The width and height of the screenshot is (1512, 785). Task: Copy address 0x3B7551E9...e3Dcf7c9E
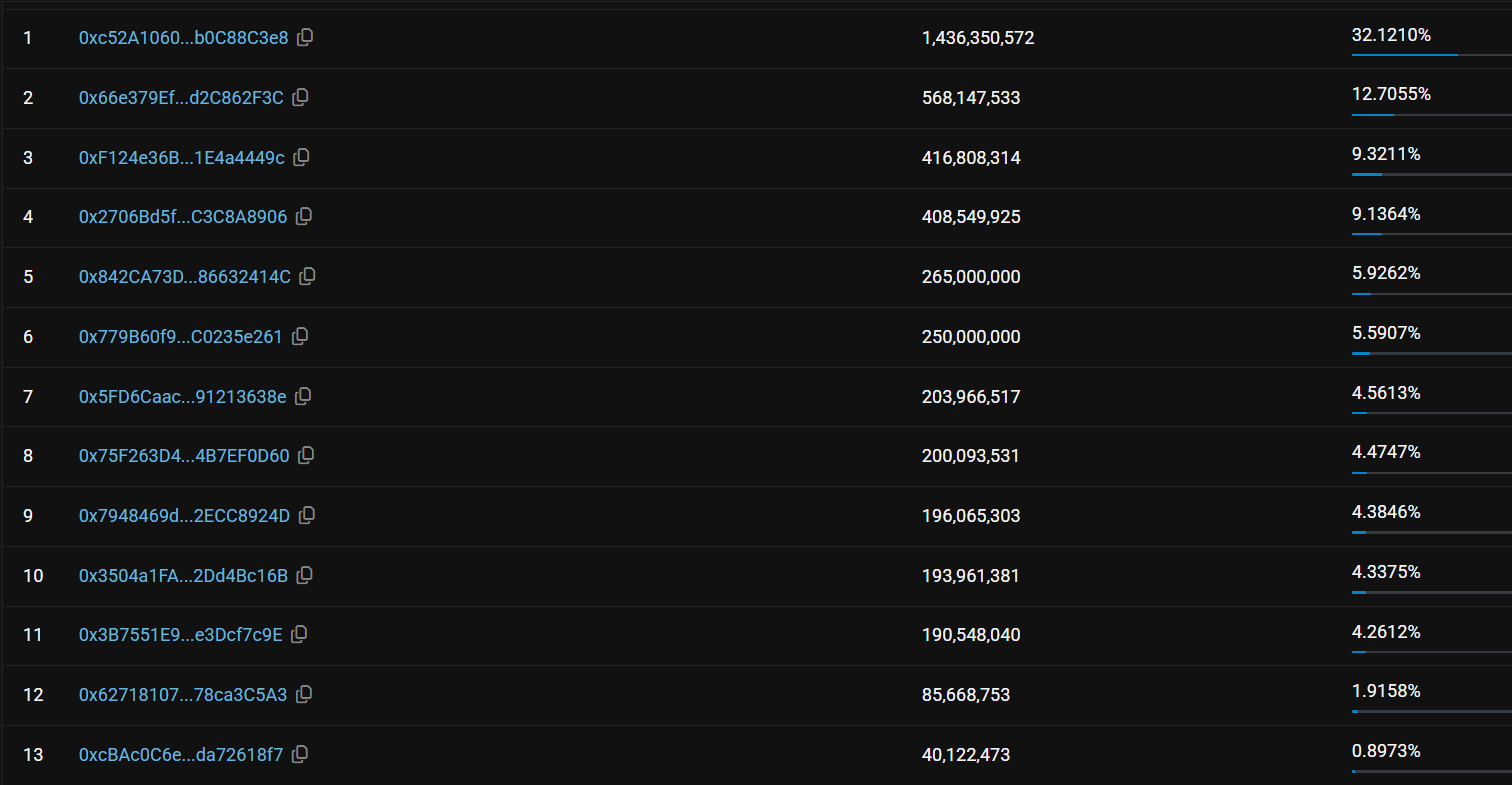click(x=299, y=634)
